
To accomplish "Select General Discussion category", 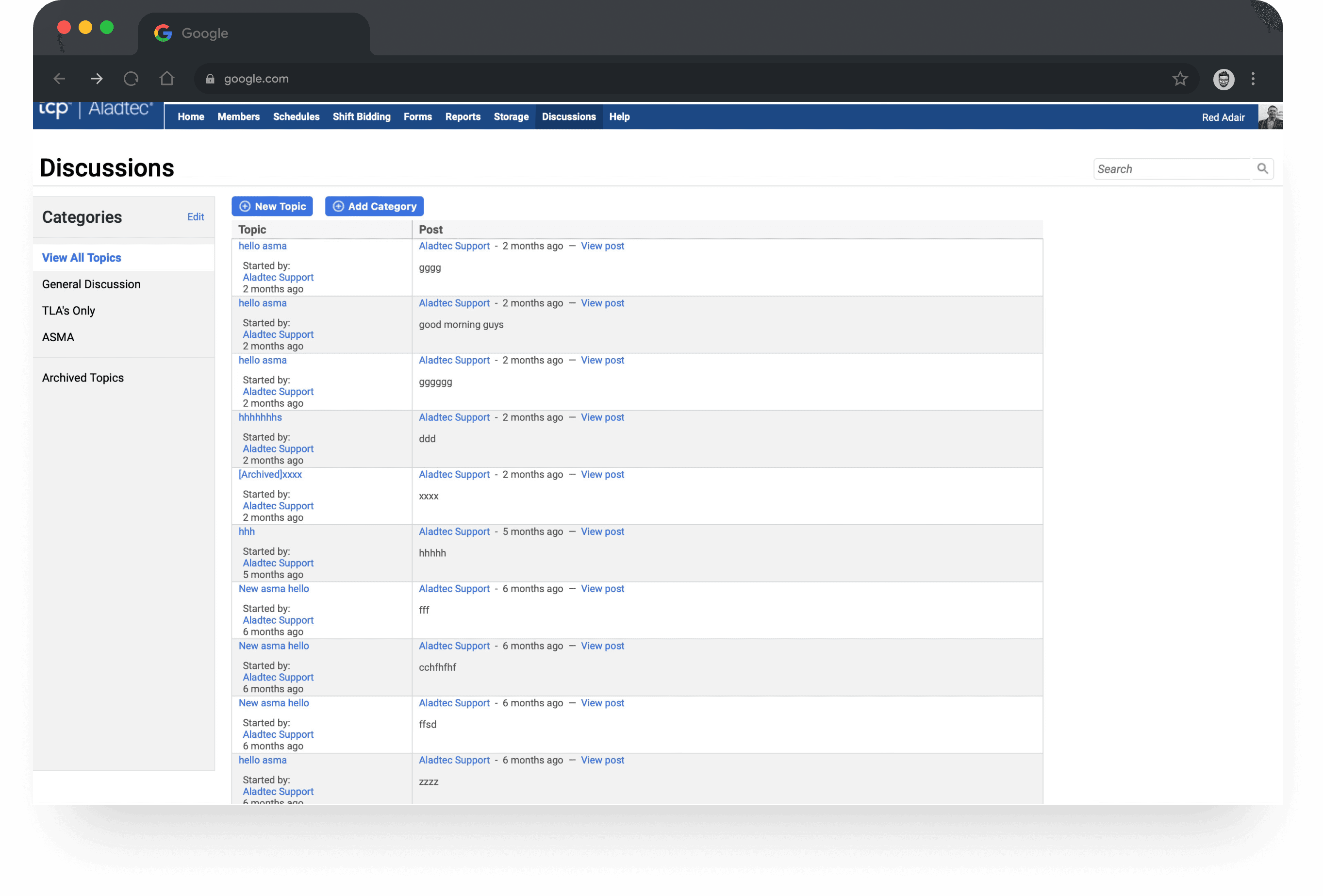I will (91, 284).
